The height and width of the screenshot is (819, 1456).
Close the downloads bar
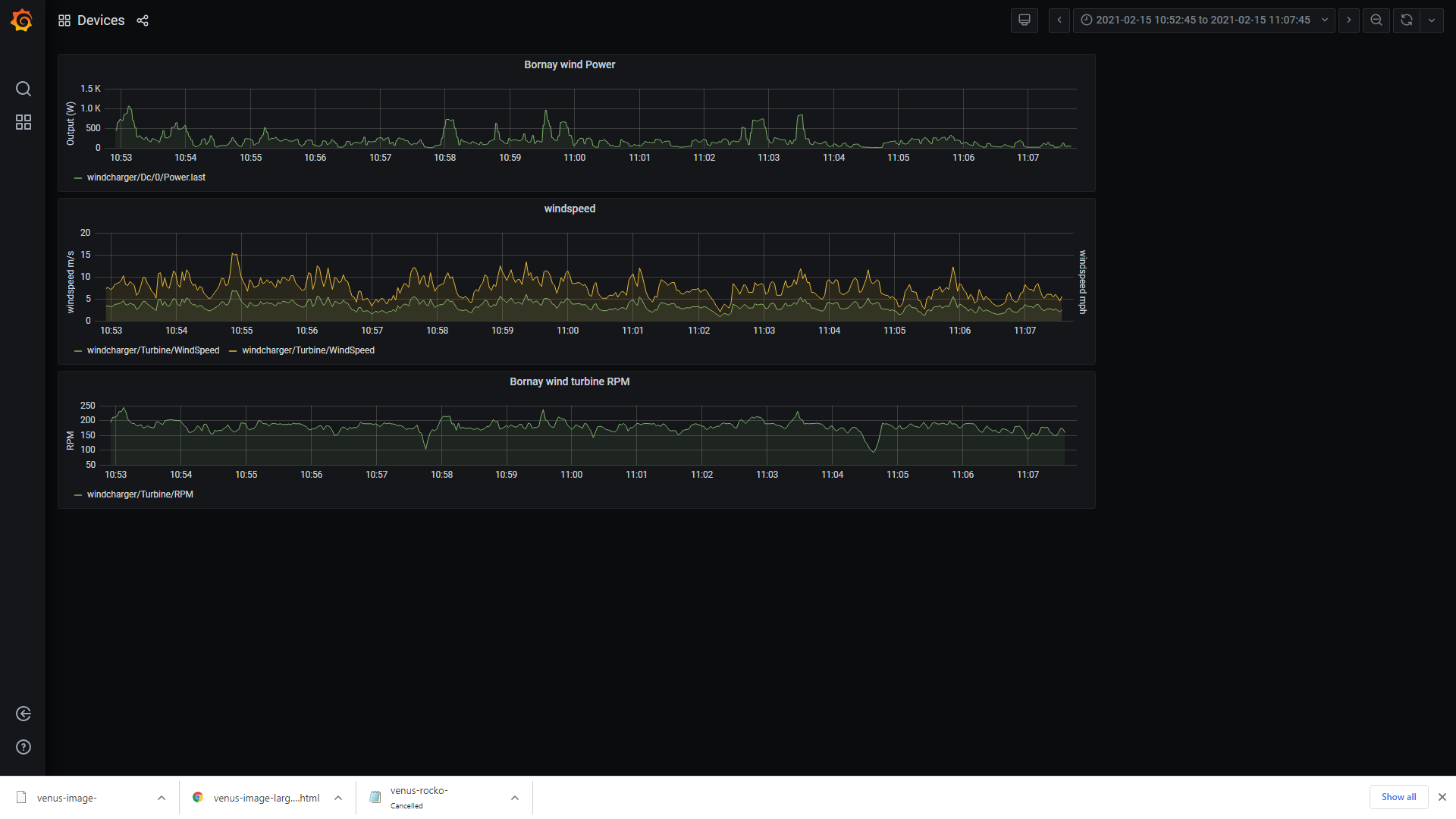pyautogui.click(x=1442, y=797)
